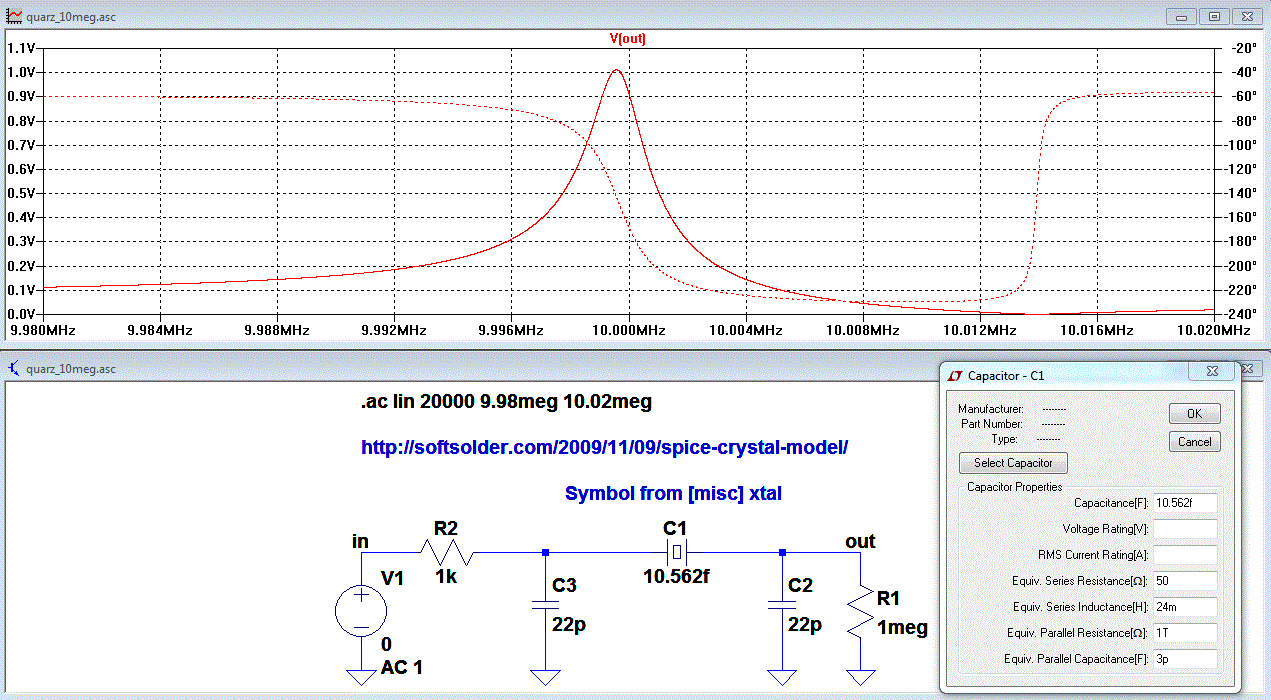Image resolution: width=1271 pixels, height=700 pixels.
Task: Select the crystal symbol C1 in schematic
Action: [x=676, y=551]
